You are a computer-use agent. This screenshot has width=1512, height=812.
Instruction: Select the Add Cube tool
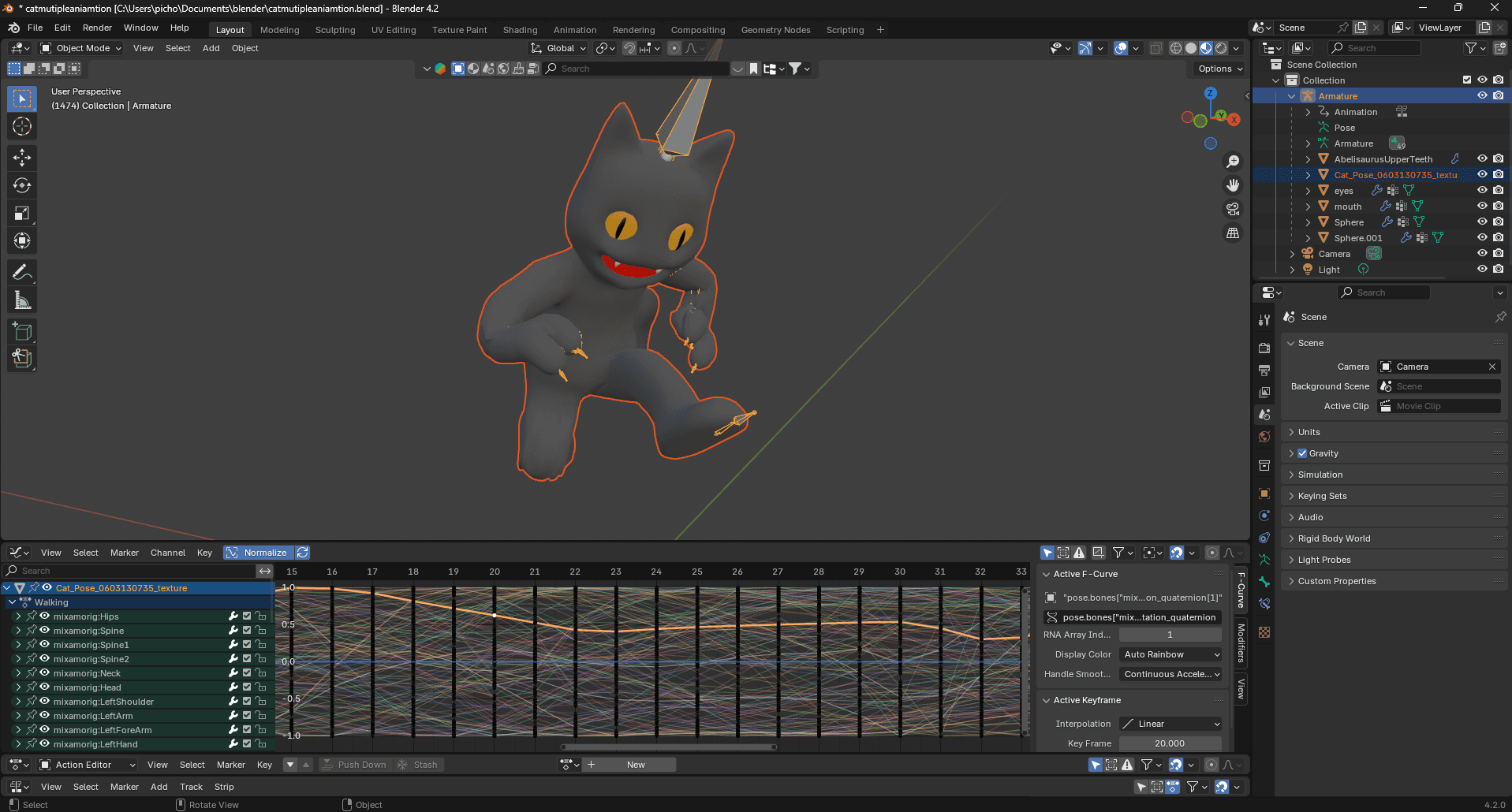pos(22,332)
